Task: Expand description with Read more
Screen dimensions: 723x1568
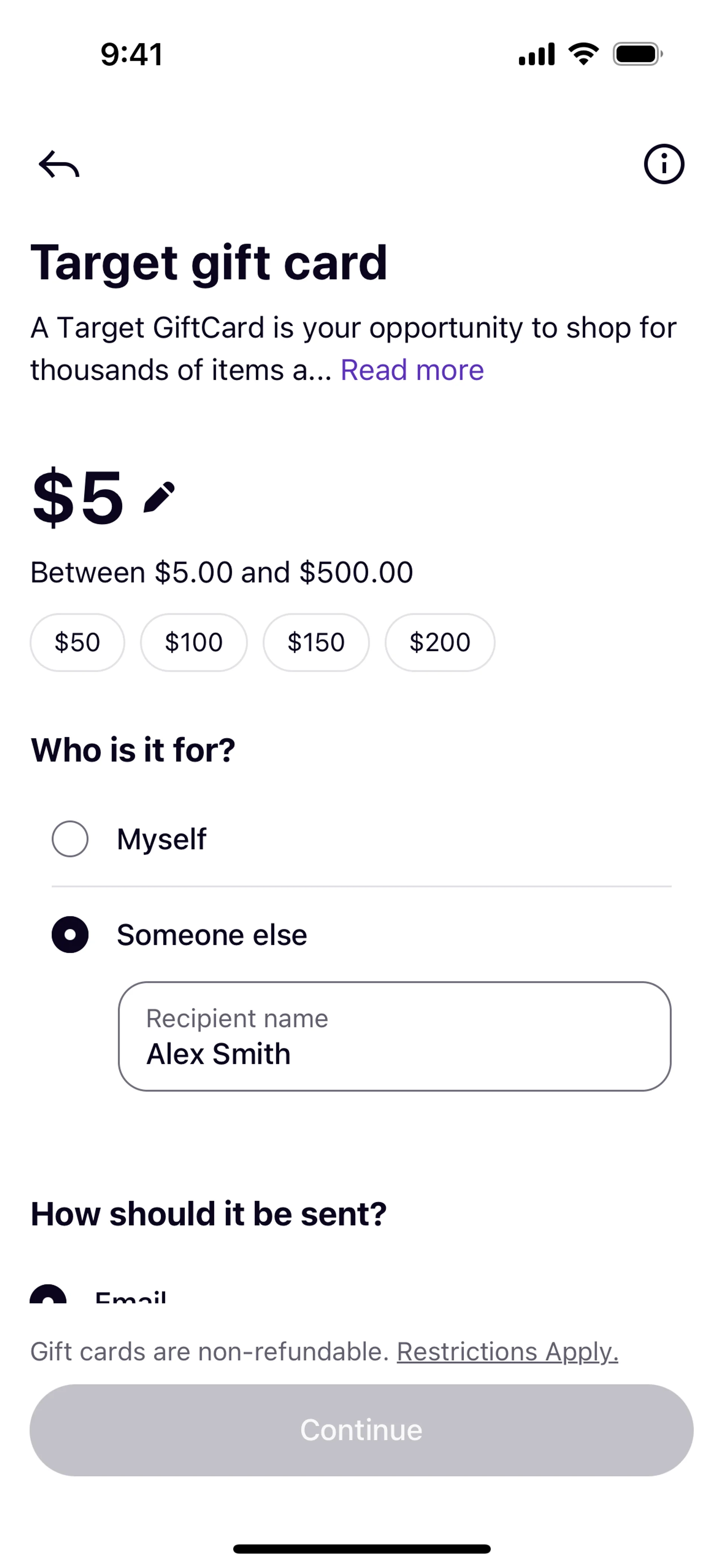Action: point(412,370)
